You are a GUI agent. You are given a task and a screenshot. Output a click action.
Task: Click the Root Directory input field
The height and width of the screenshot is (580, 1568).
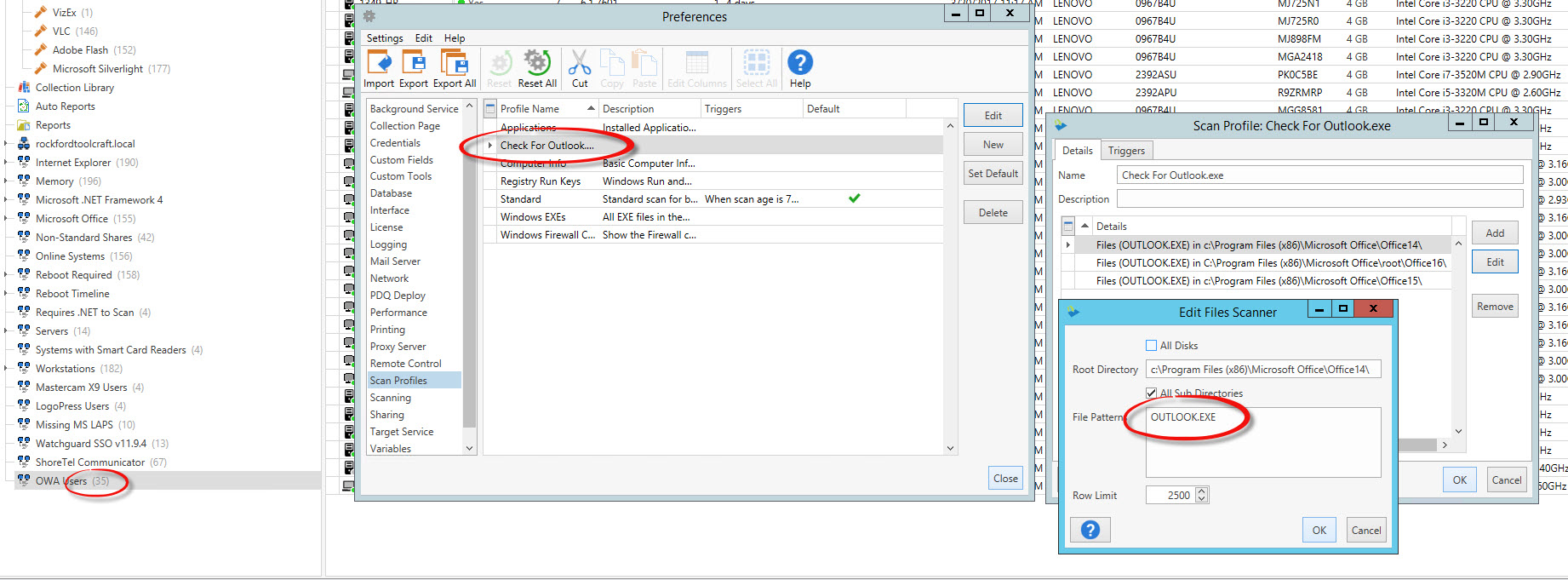(x=1262, y=370)
